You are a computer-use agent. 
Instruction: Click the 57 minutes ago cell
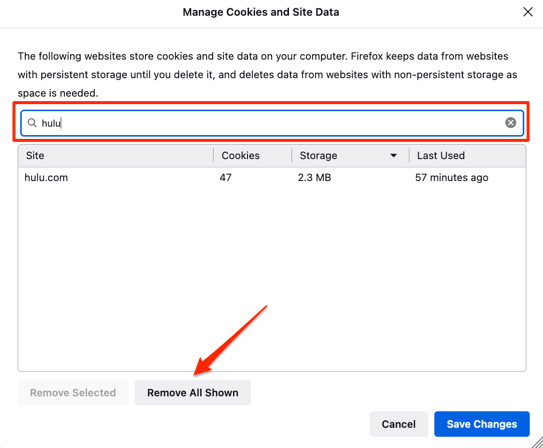(x=452, y=178)
